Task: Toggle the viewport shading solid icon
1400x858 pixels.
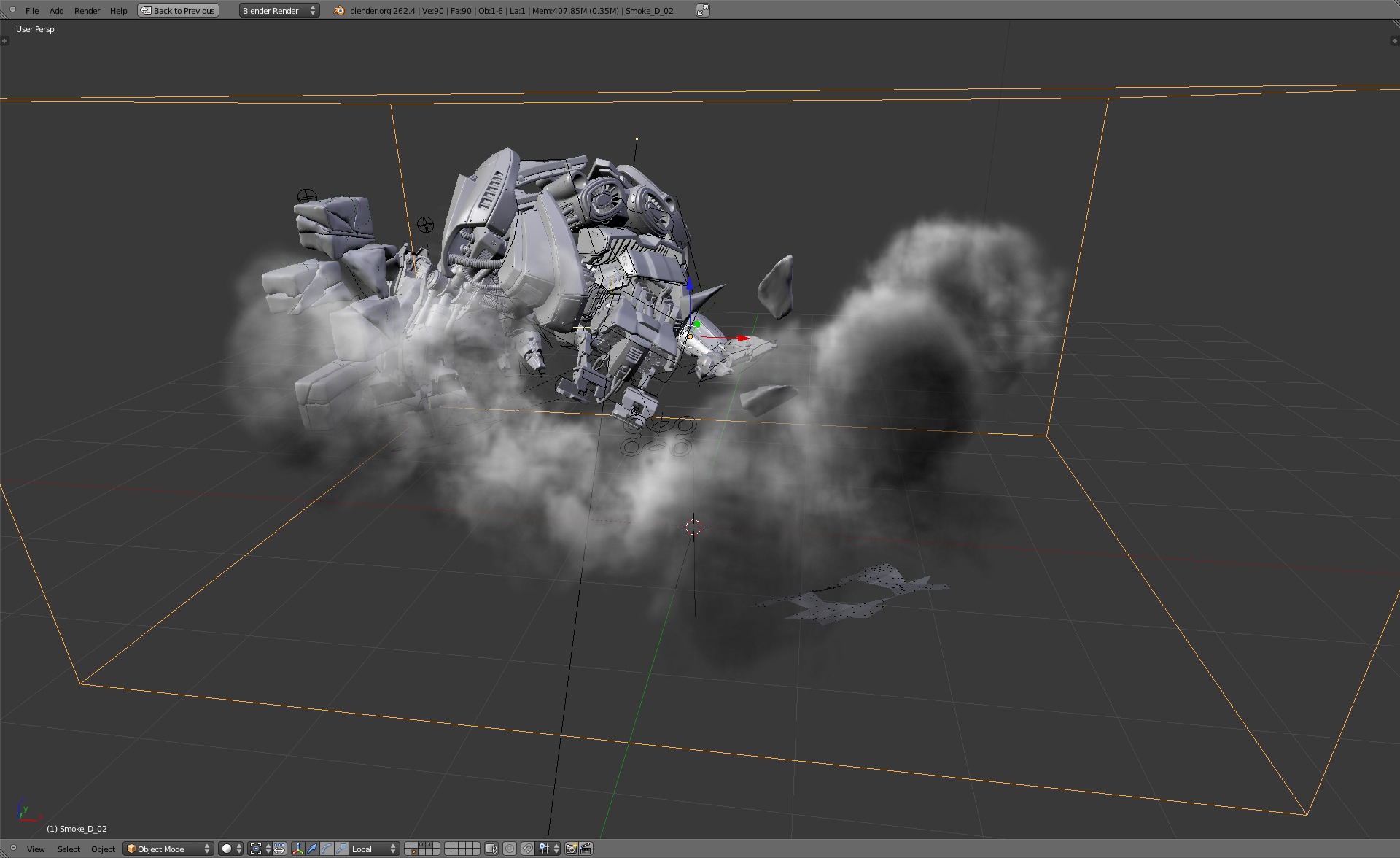Action: [225, 848]
